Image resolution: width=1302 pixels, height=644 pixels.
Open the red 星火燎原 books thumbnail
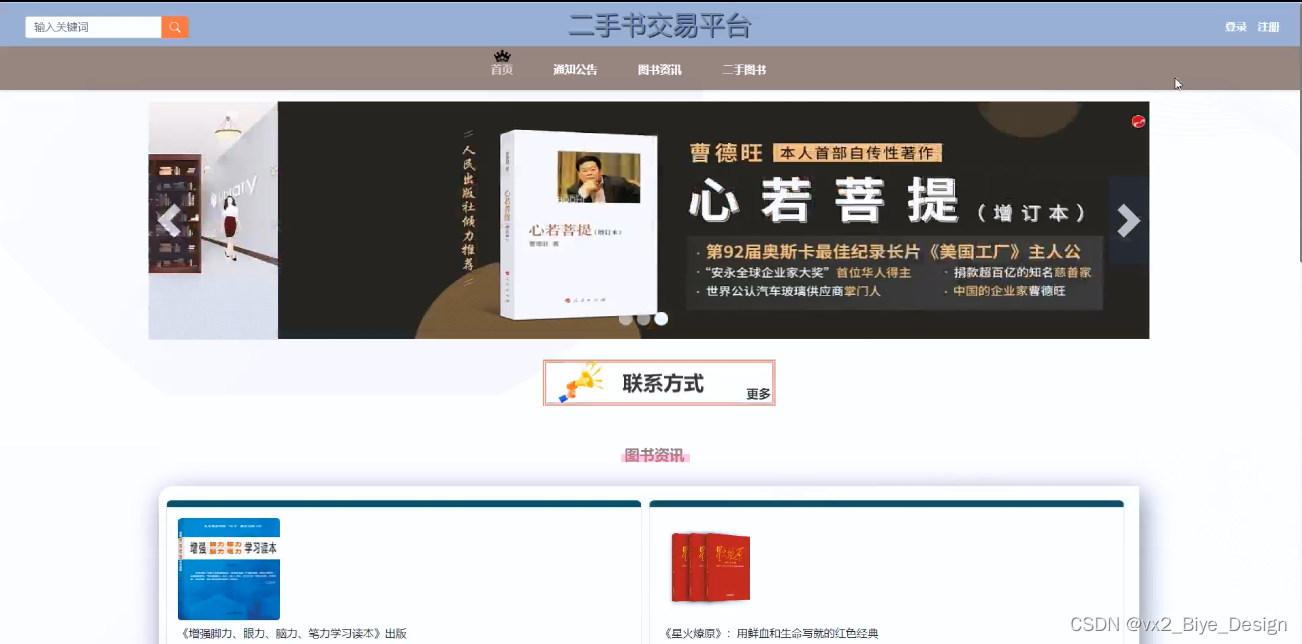710,567
